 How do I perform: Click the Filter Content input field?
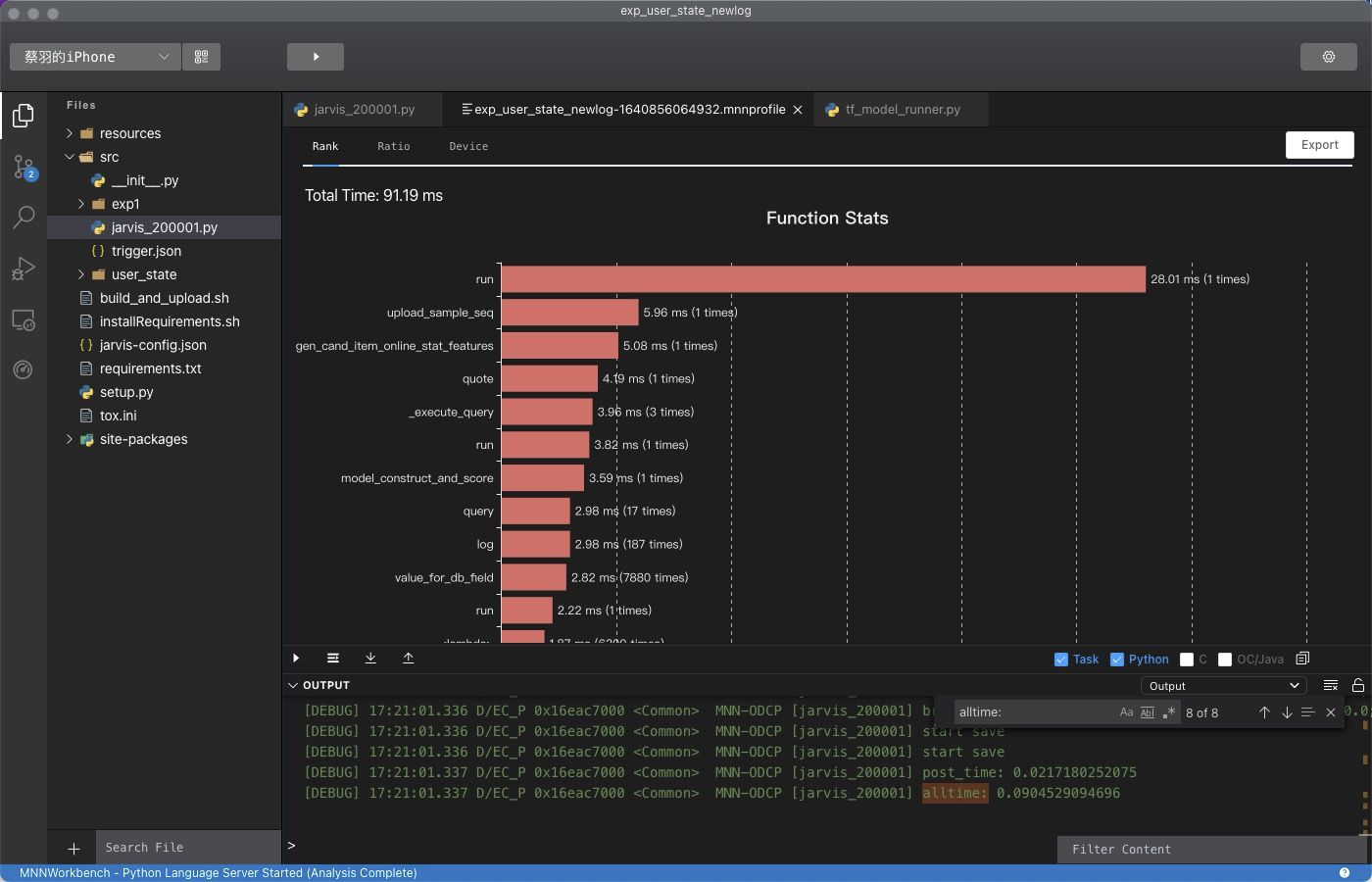[1213, 850]
